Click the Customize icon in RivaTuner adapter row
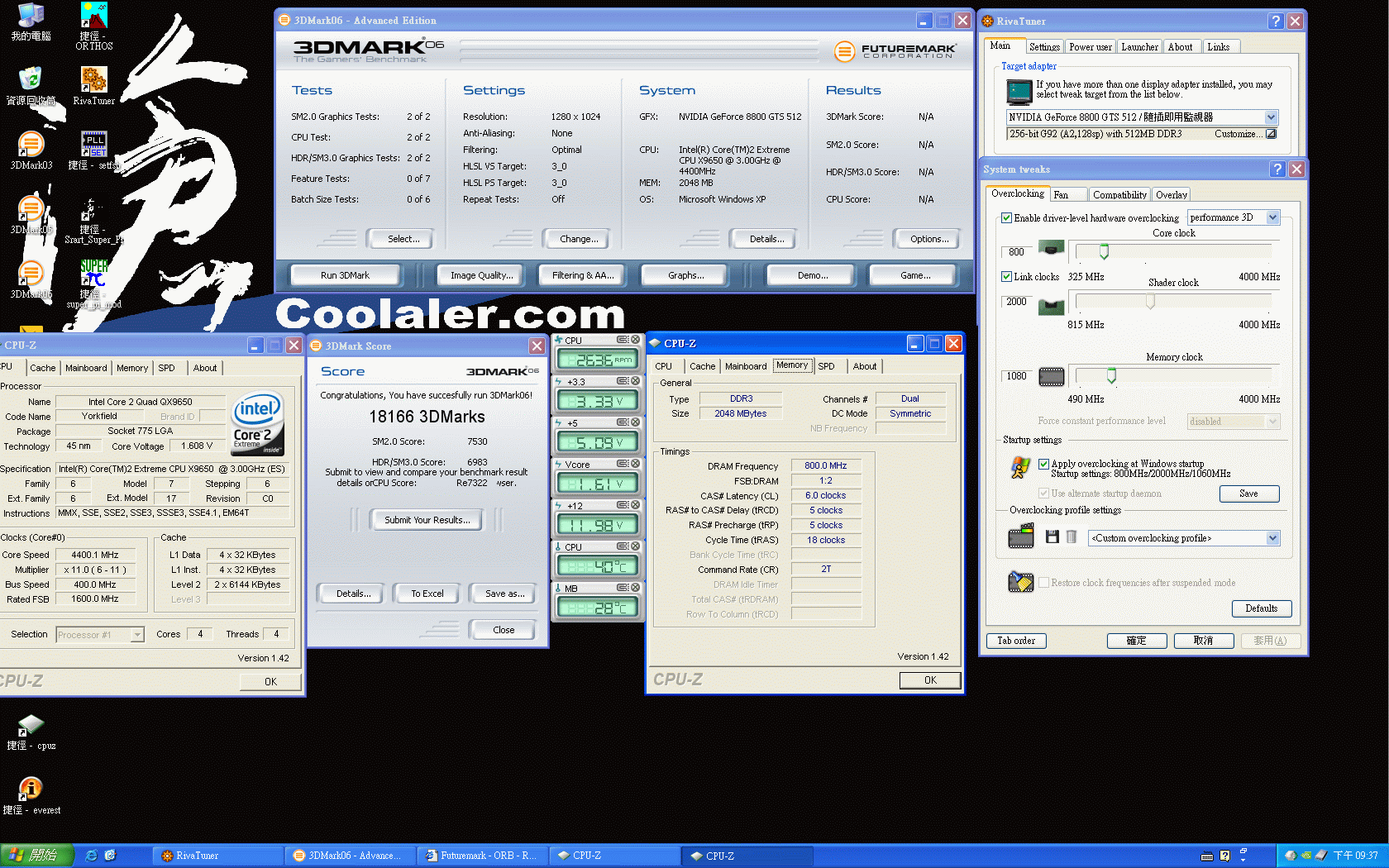Screen dimensions: 1389x868 tap(1271, 134)
